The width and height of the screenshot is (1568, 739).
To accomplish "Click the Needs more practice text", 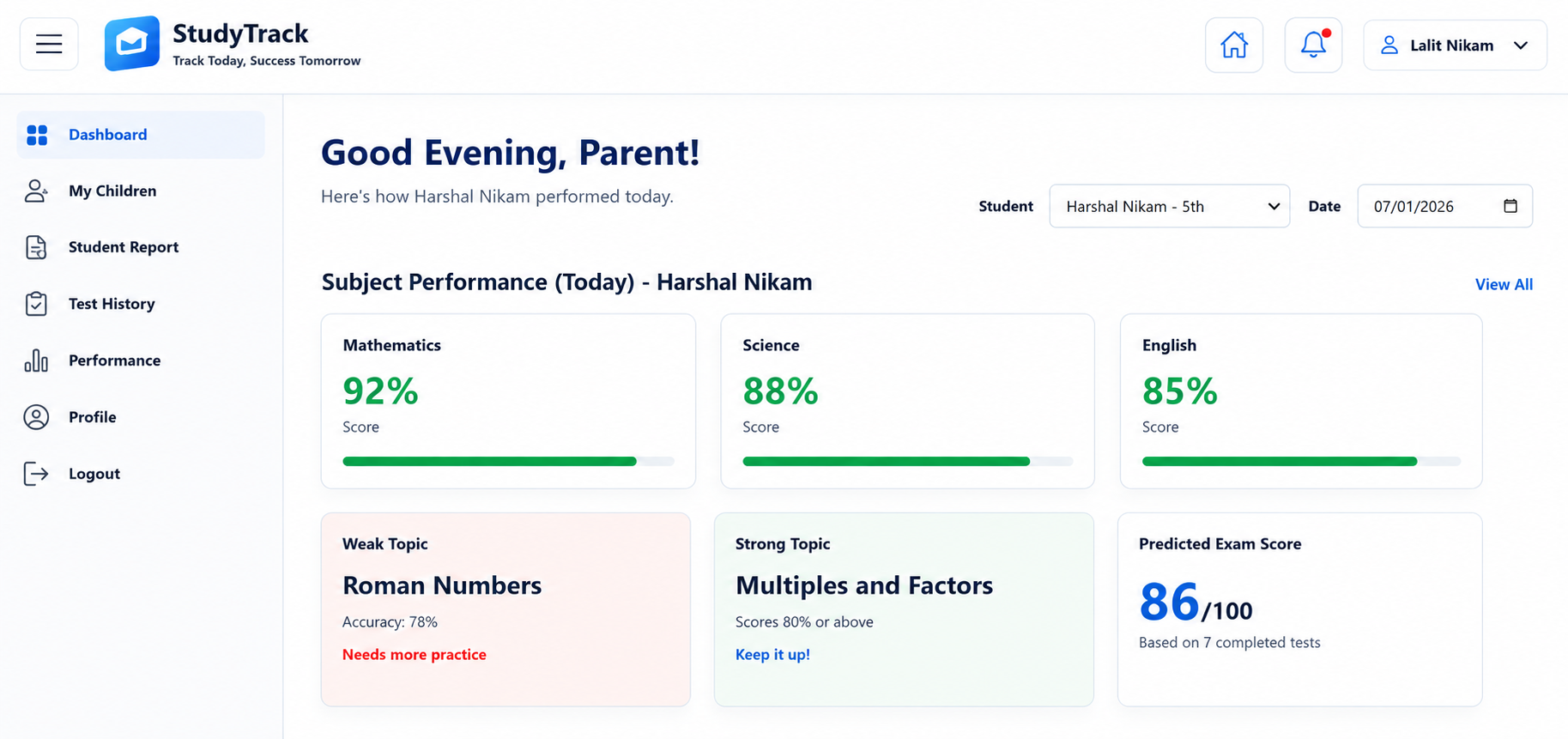I will tap(415, 654).
